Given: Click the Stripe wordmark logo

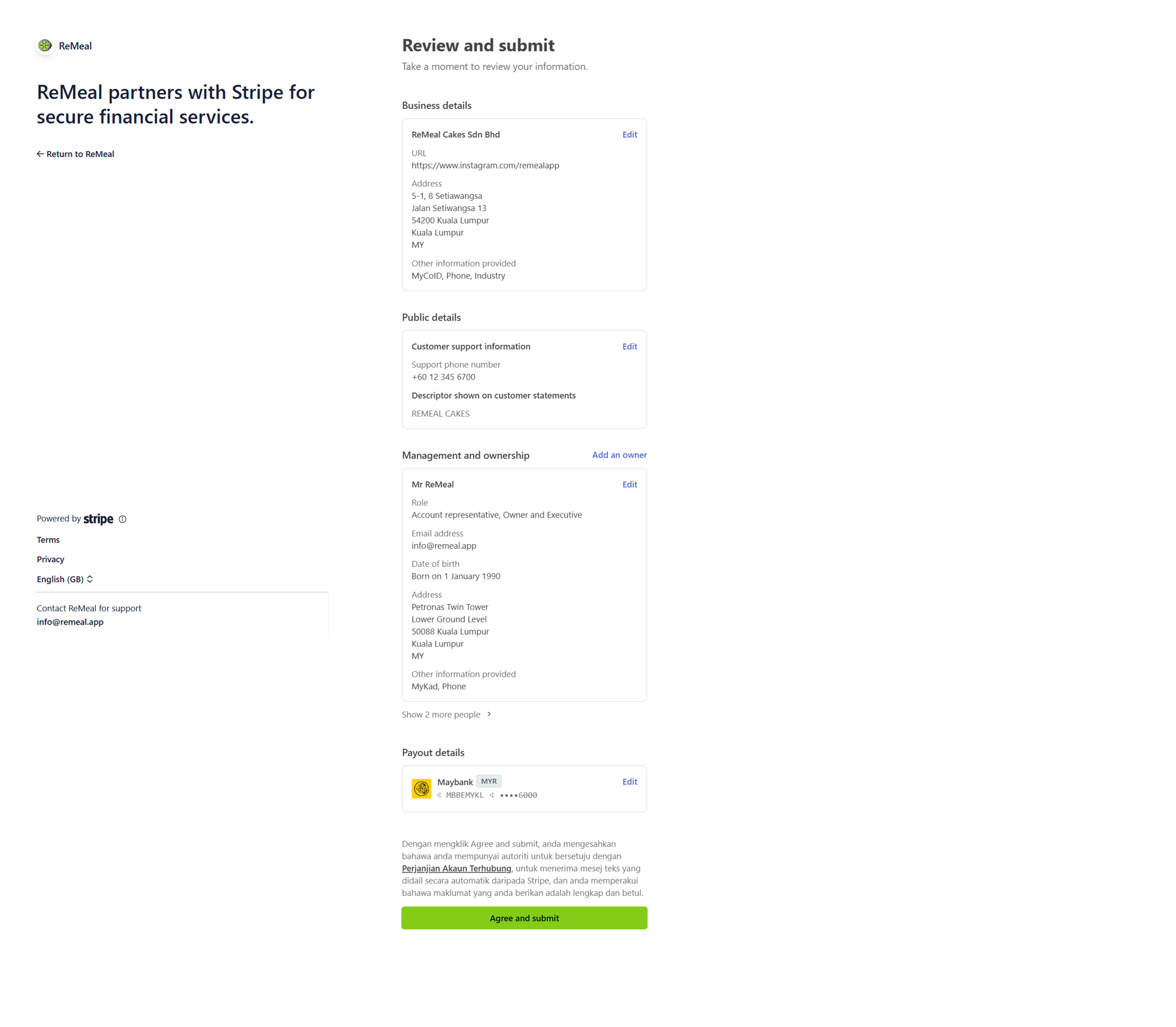Looking at the screenshot, I should [x=98, y=519].
